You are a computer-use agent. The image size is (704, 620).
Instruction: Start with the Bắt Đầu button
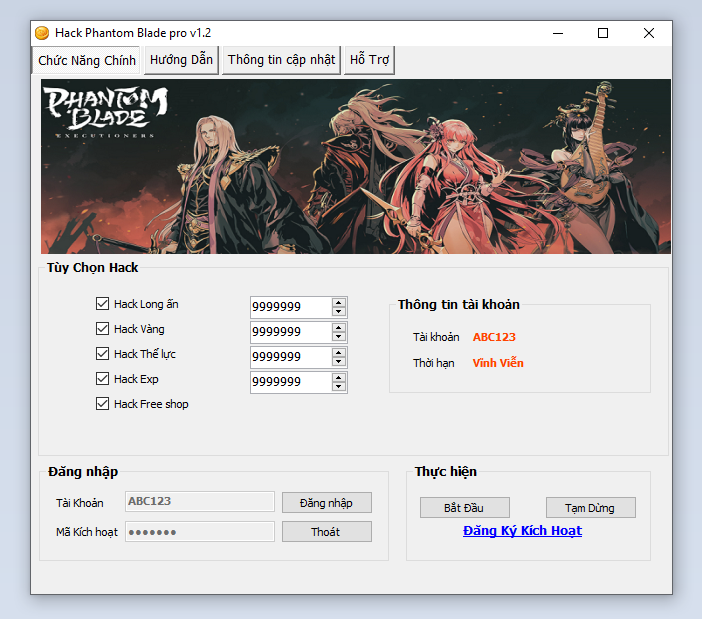(x=465, y=508)
